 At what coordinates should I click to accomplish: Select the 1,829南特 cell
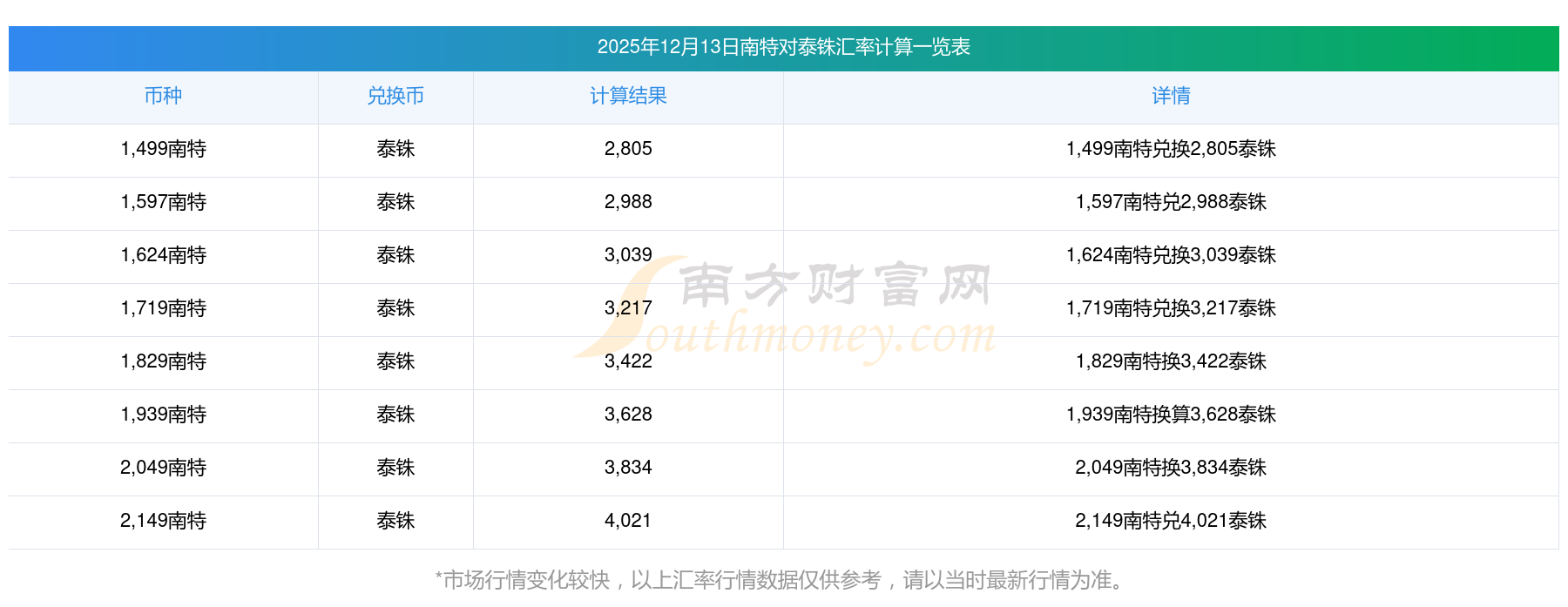tap(163, 361)
